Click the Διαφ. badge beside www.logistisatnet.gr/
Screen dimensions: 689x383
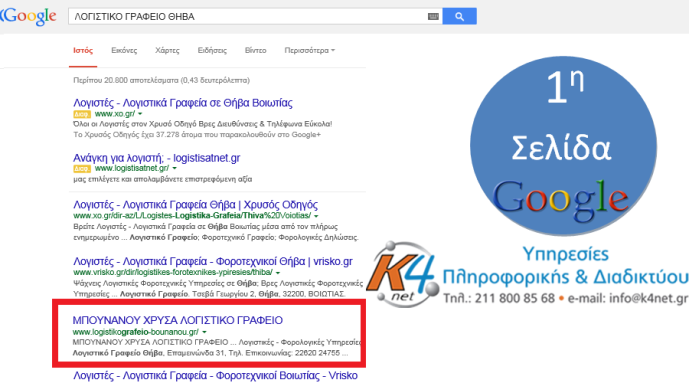(82, 169)
